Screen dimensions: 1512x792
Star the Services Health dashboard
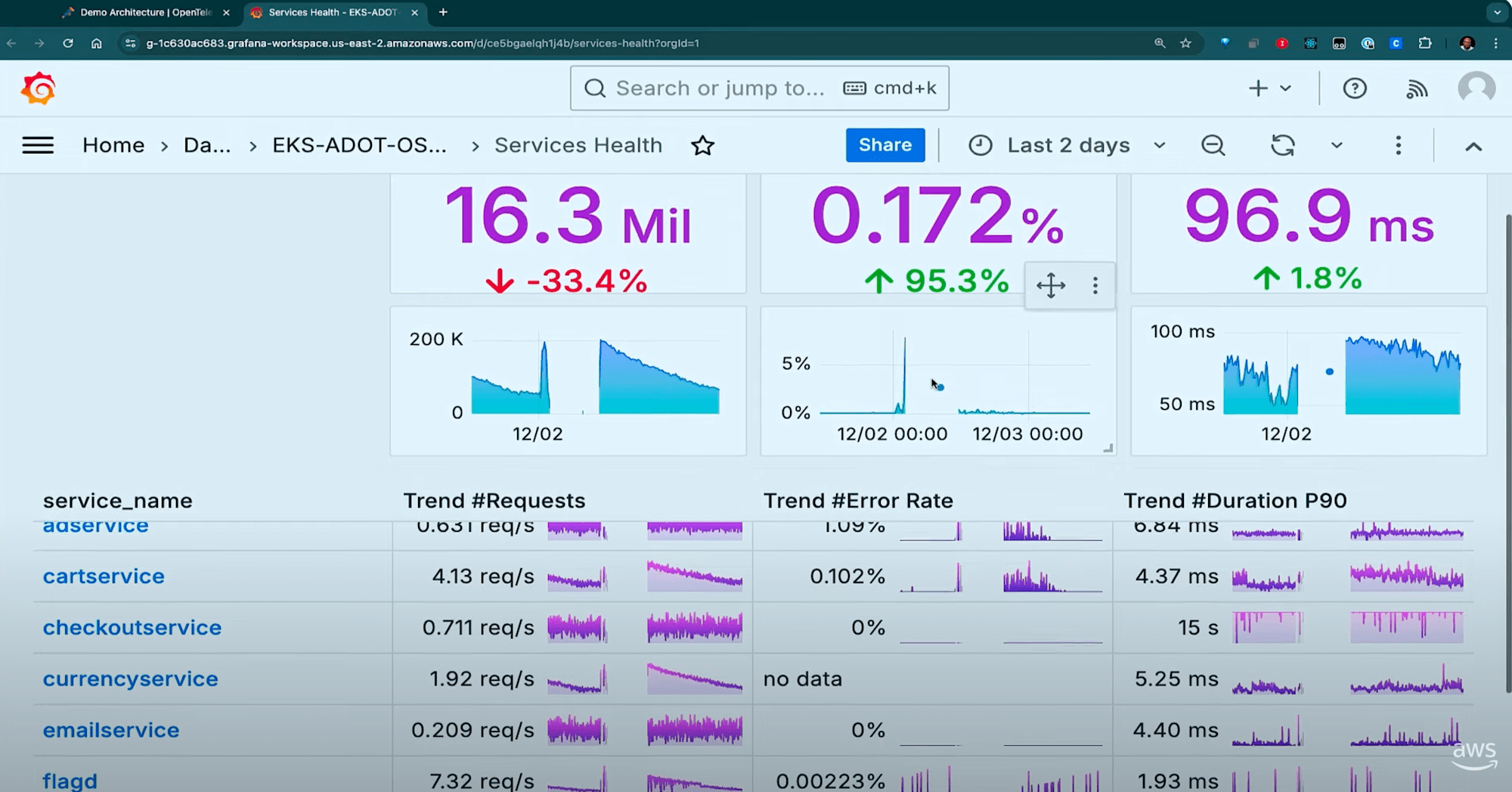702,145
